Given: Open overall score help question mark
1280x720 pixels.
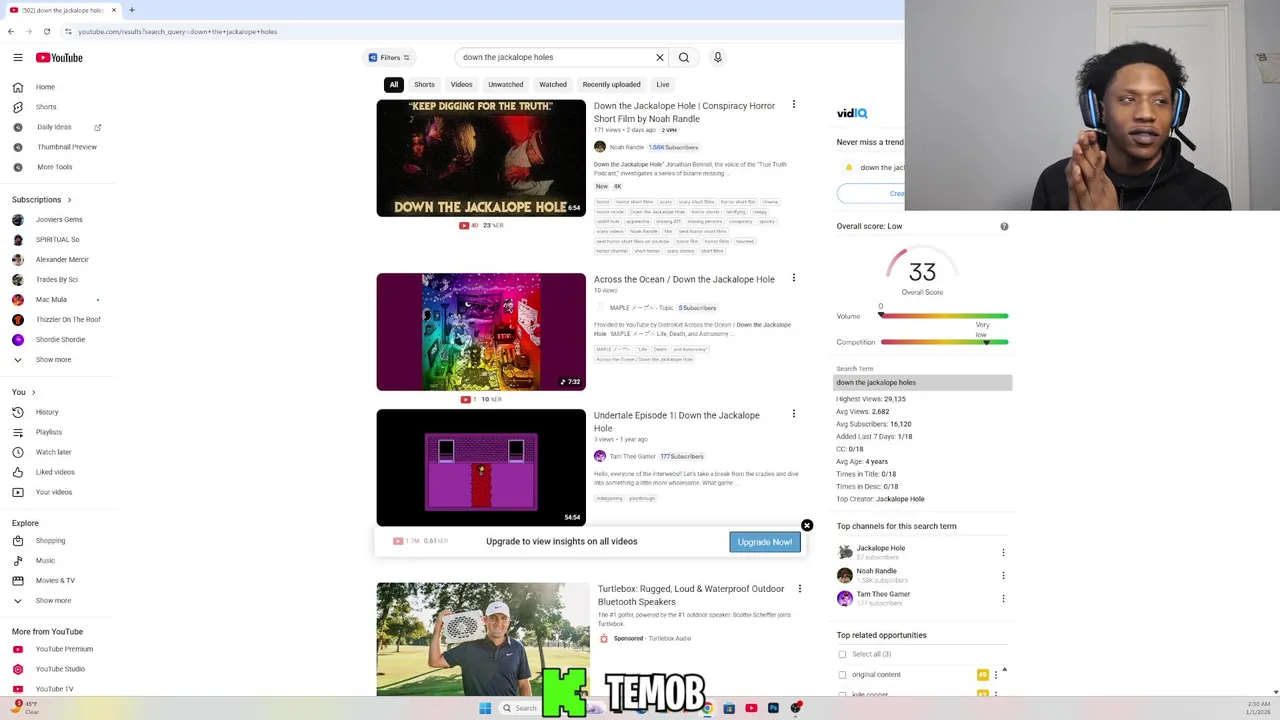Looking at the screenshot, I should [x=1004, y=226].
